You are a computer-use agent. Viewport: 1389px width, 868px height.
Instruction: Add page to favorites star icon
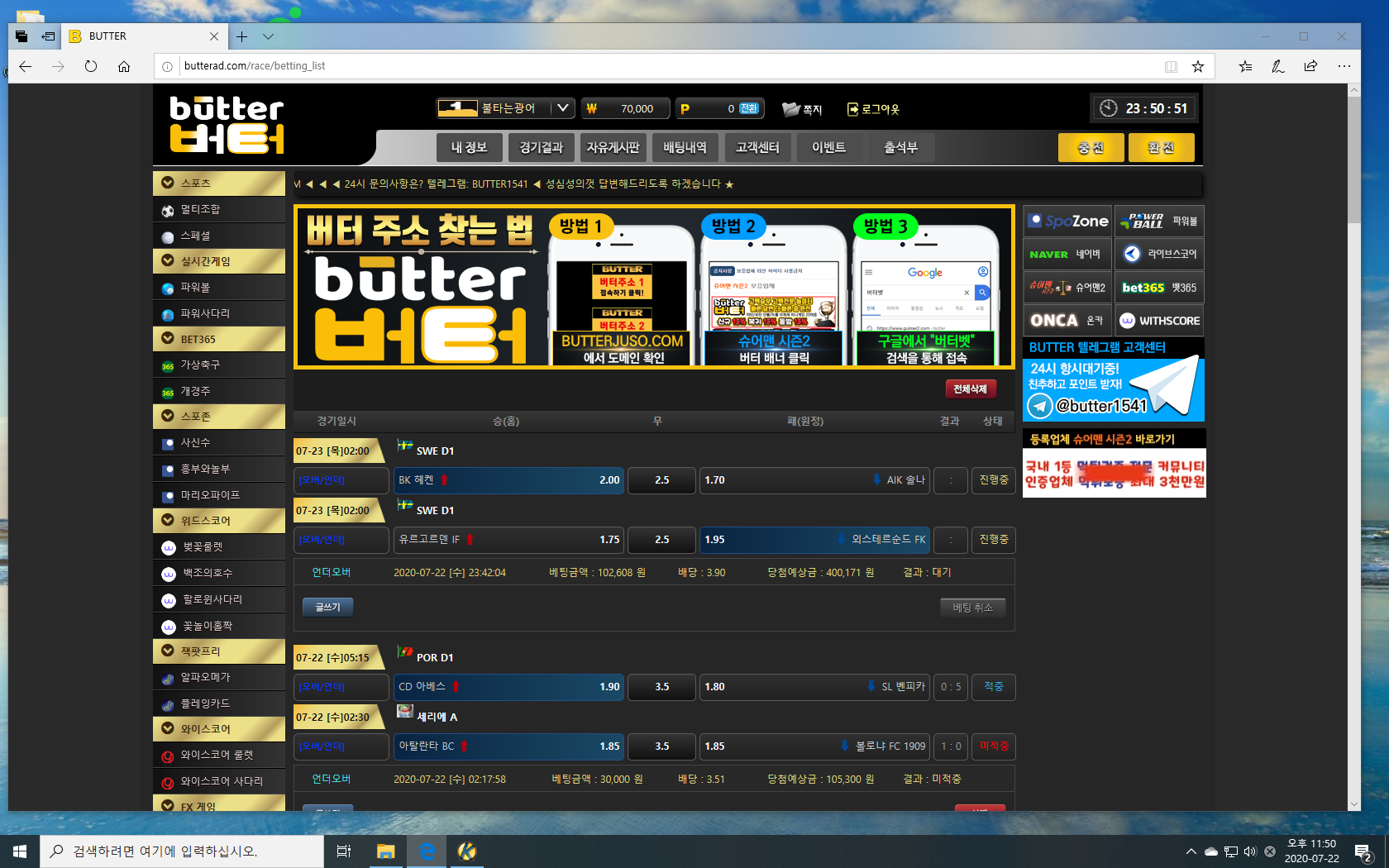(x=1197, y=66)
